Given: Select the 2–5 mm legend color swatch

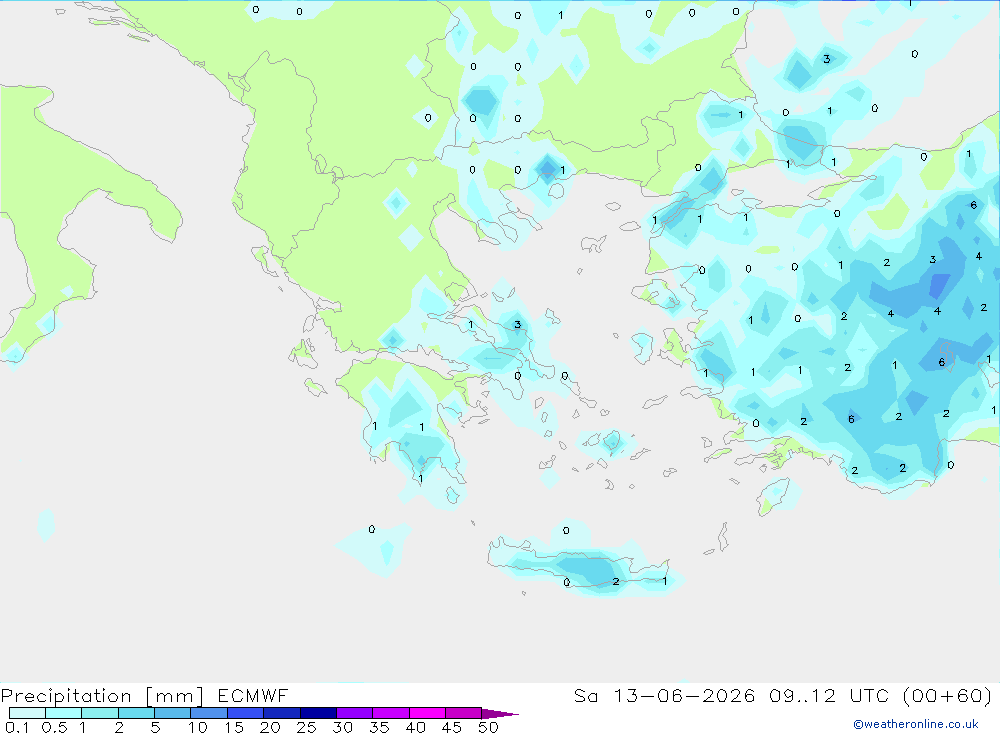Looking at the screenshot, I should tap(136, 713).
